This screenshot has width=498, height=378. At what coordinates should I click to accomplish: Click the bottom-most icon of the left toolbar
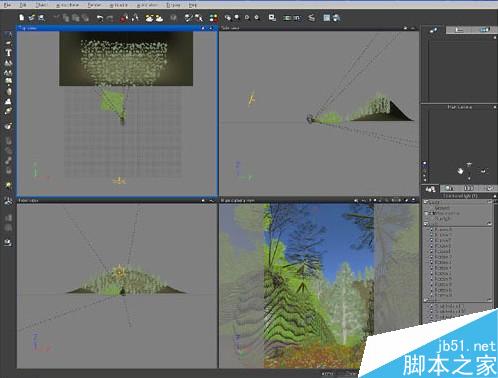[x=8, y=242]
